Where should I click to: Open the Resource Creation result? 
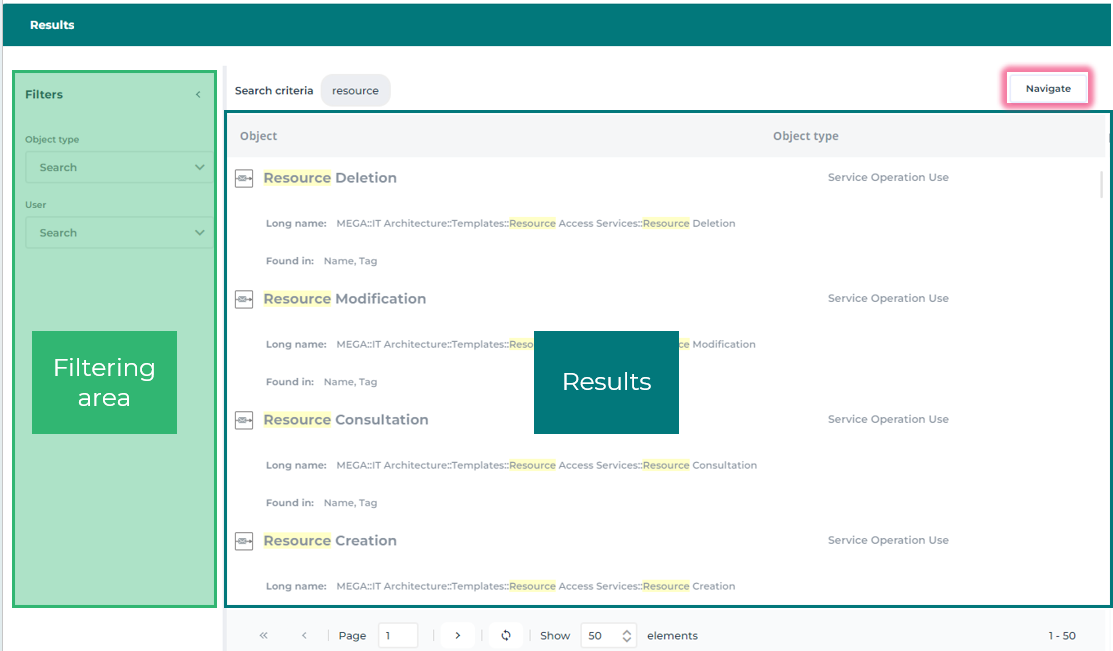point(330,541)
